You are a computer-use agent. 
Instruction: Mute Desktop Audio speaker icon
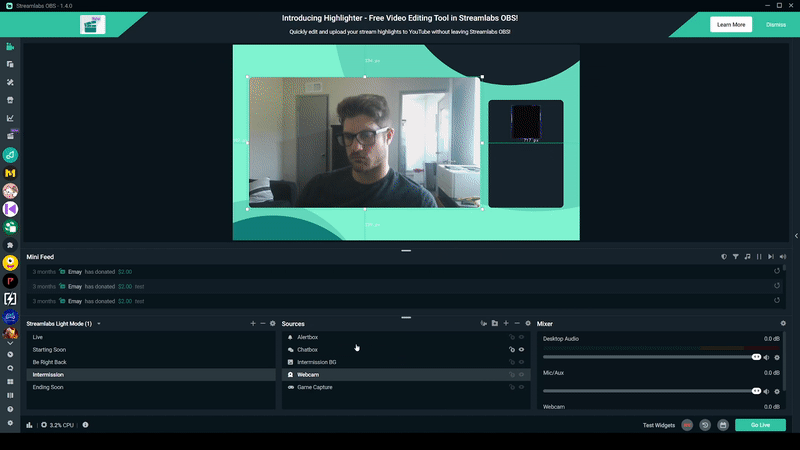[x=766, y=357]
